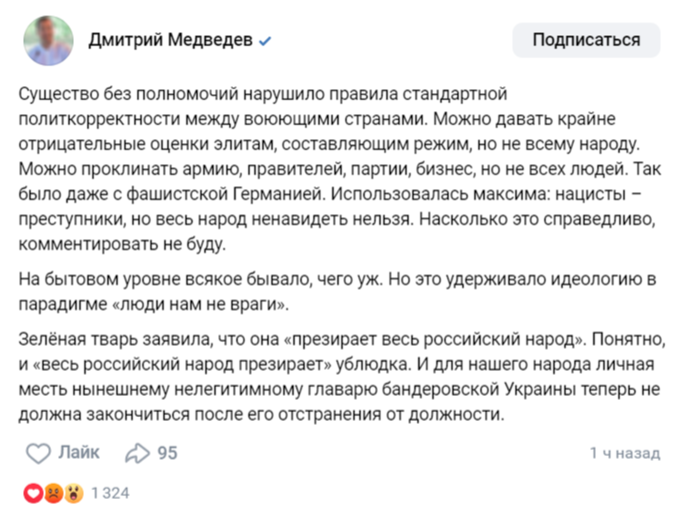Click the share count 95
Screen dimensions: 677x514
point(167,453)
